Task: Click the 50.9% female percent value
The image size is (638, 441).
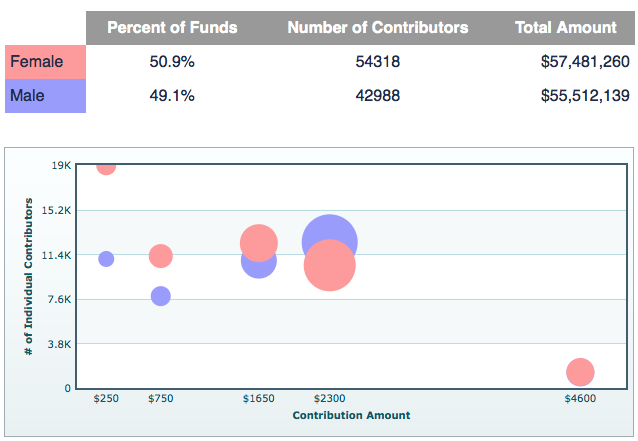Action: point(172,62)
